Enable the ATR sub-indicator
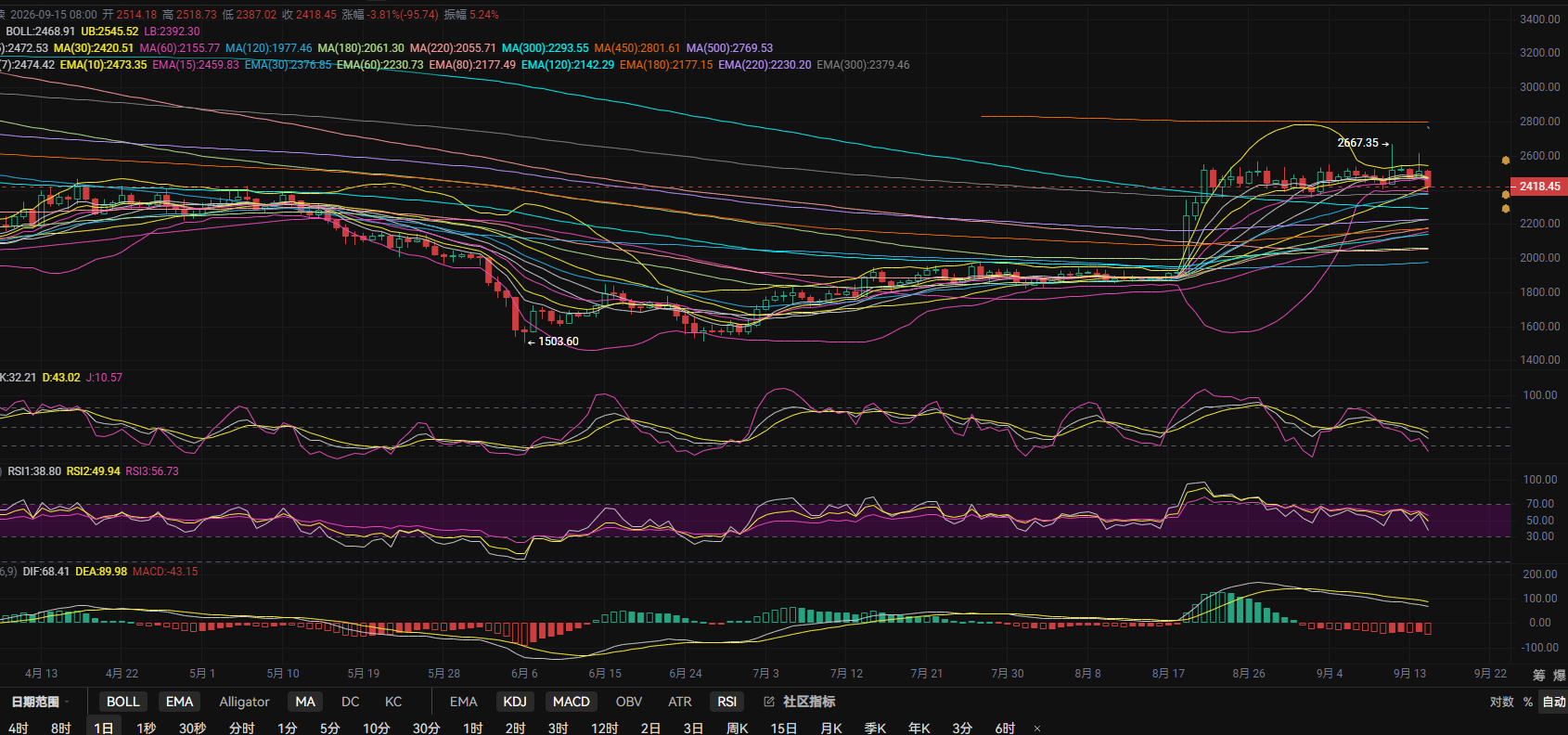Image resolution: width=1568 pixels, height=735 pixels. click(x=680, y=702)
